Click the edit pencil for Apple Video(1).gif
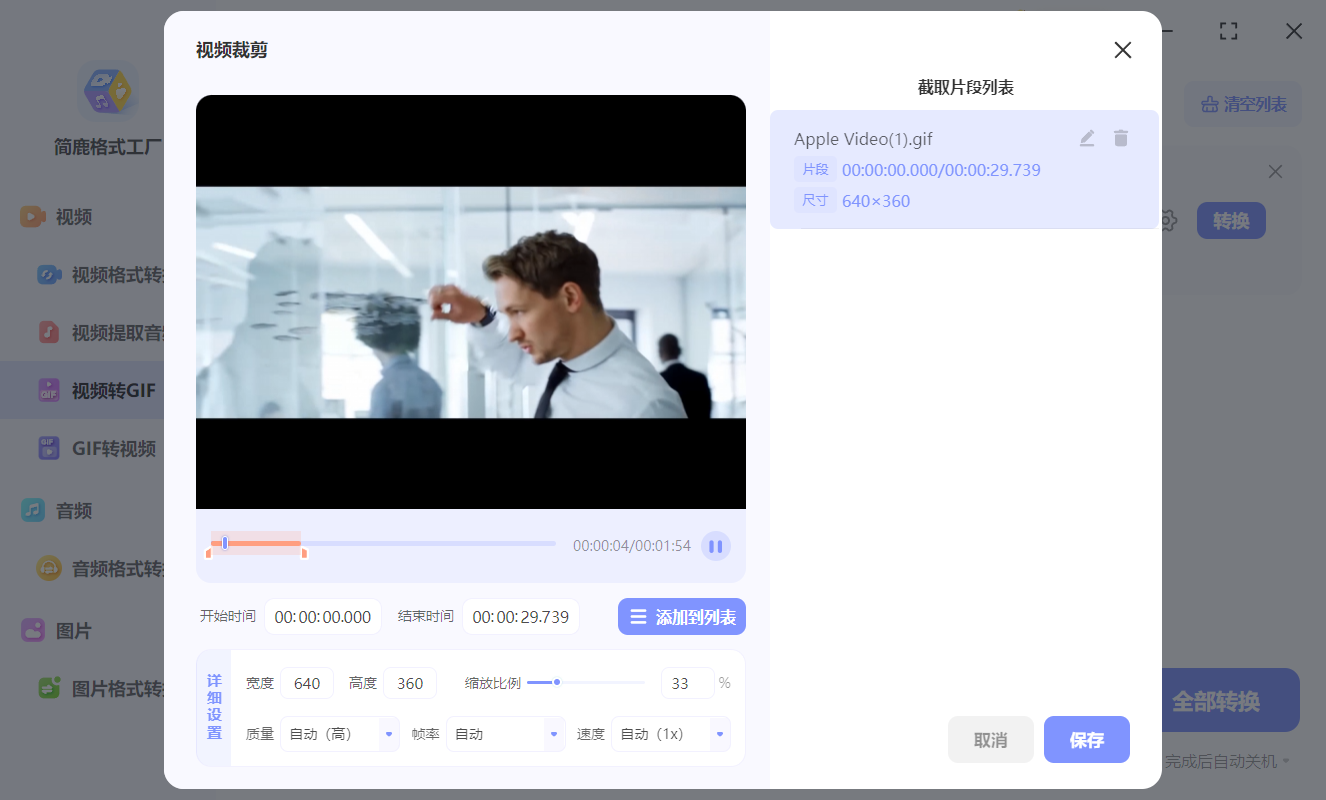 coord(1087,138)
